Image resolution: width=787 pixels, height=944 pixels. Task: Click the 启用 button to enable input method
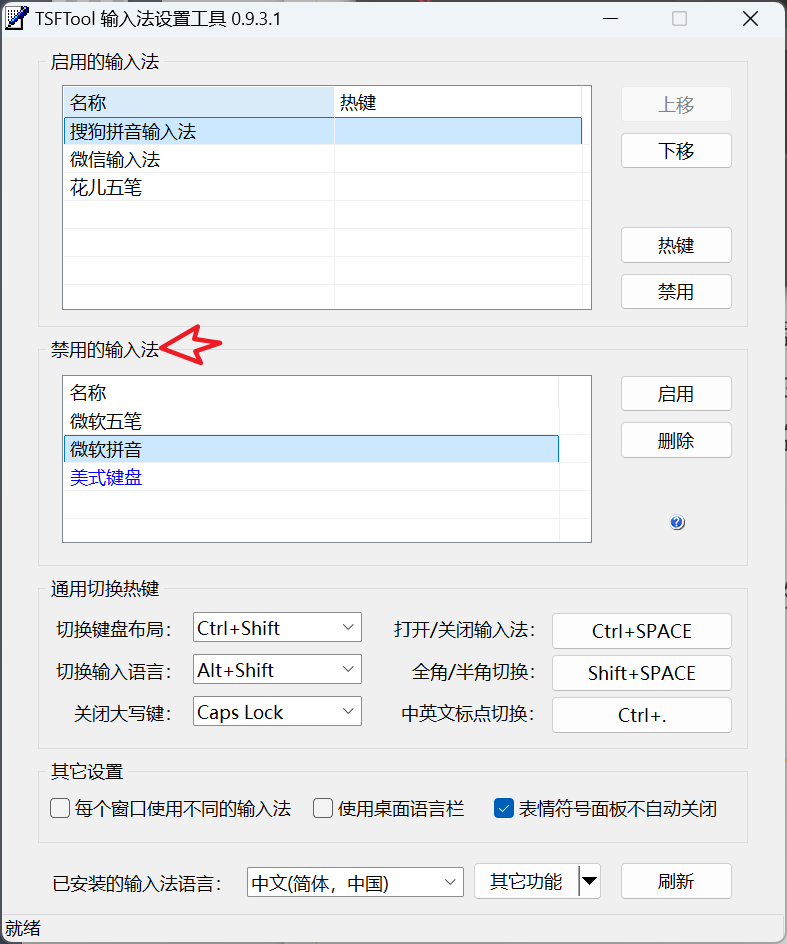tap(676, 394)
